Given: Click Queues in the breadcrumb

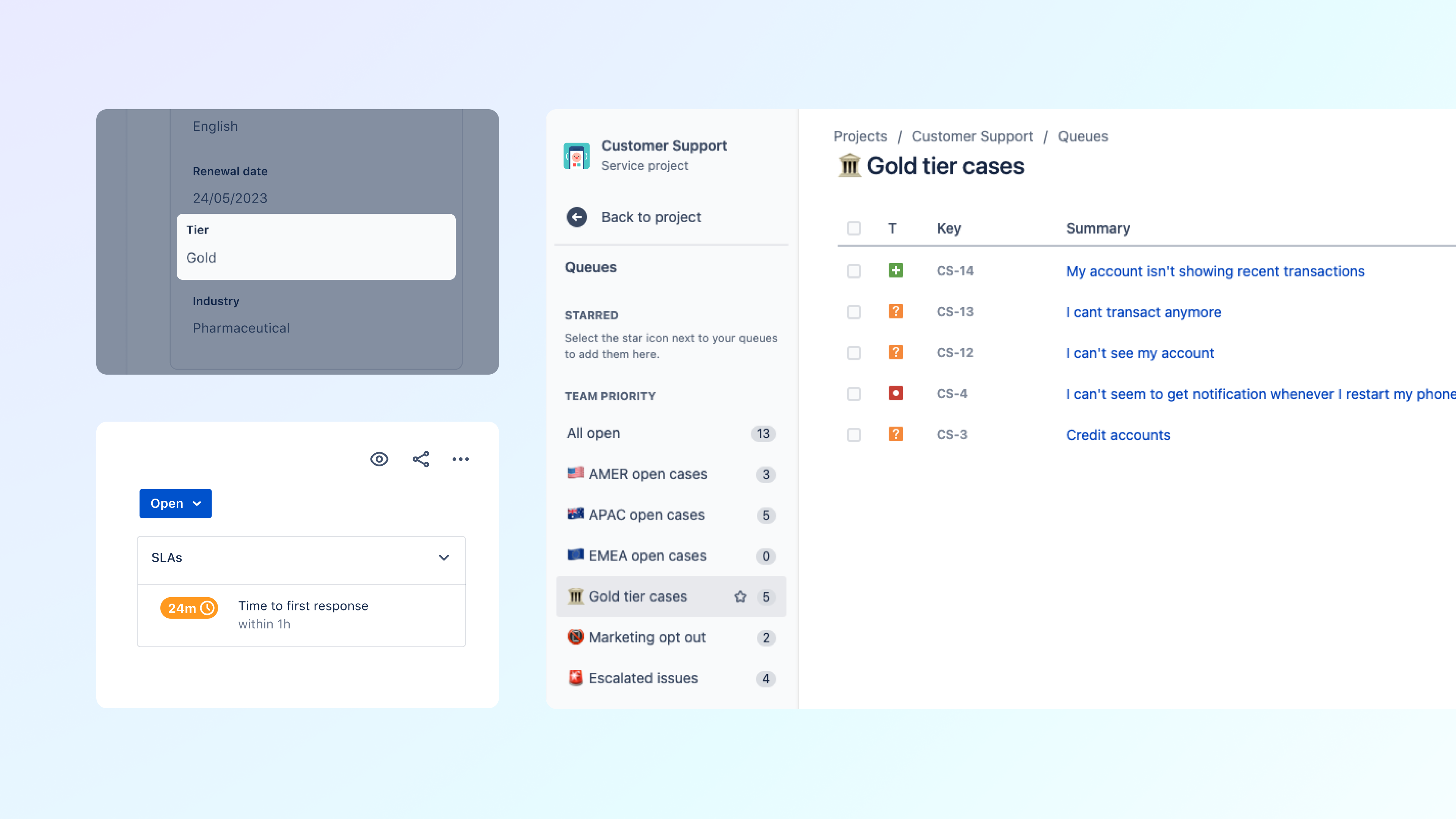Looking at the screenshot, I should pos(1083,136).
